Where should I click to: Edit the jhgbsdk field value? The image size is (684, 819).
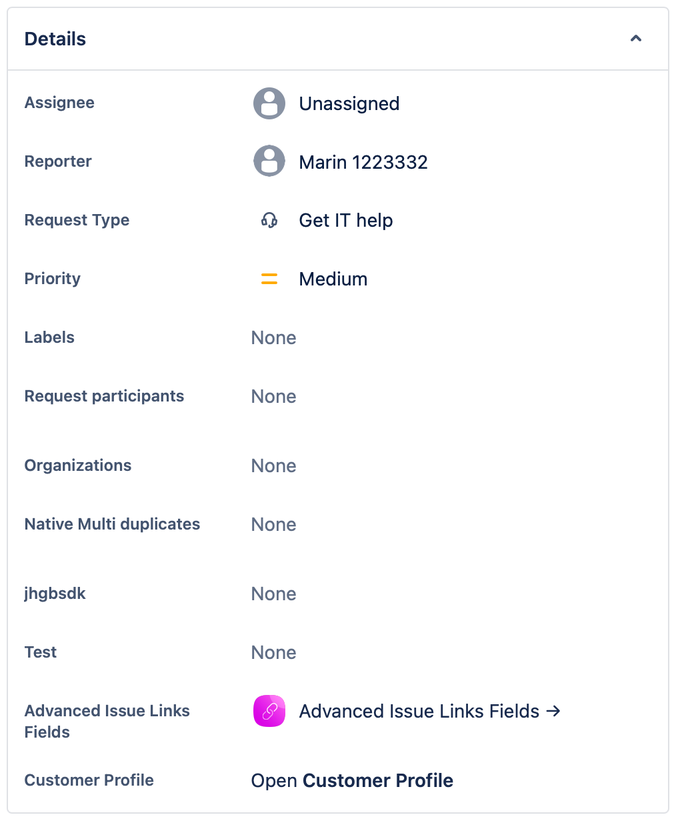pos(273,594)
